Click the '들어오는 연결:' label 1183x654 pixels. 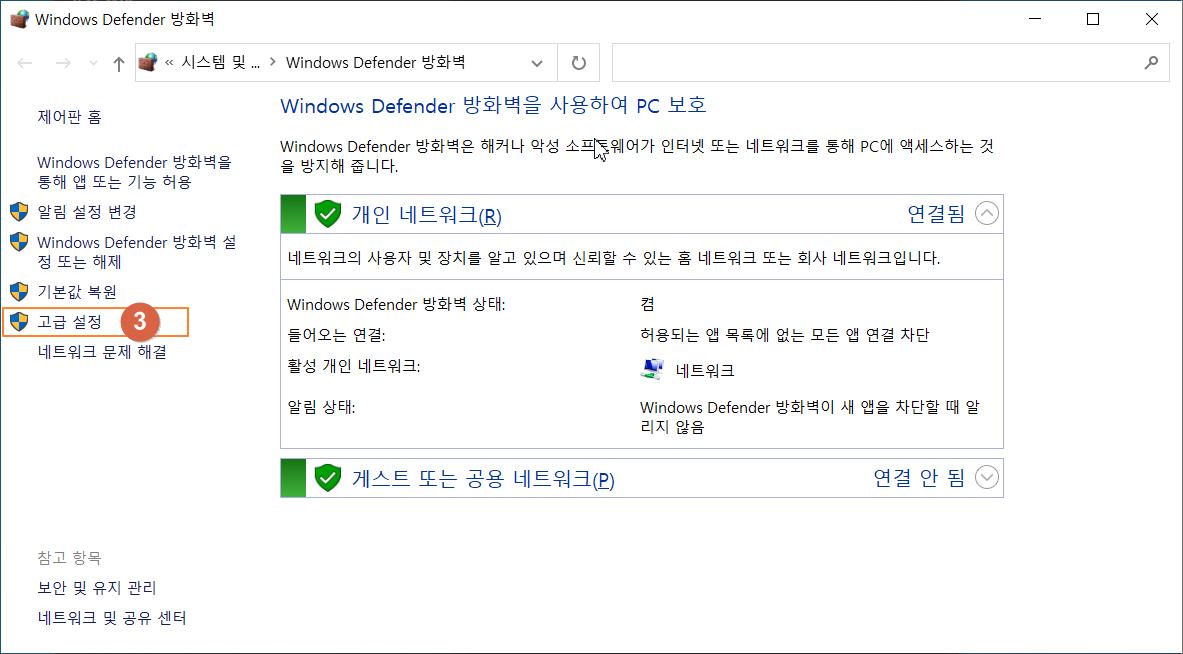(x=336, y=335)
